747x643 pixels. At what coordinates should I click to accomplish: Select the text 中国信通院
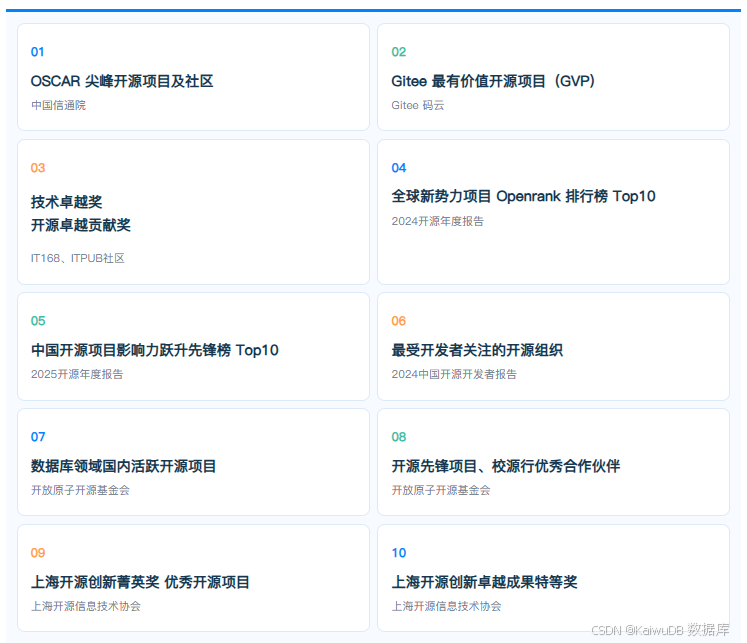pos(59,105)
